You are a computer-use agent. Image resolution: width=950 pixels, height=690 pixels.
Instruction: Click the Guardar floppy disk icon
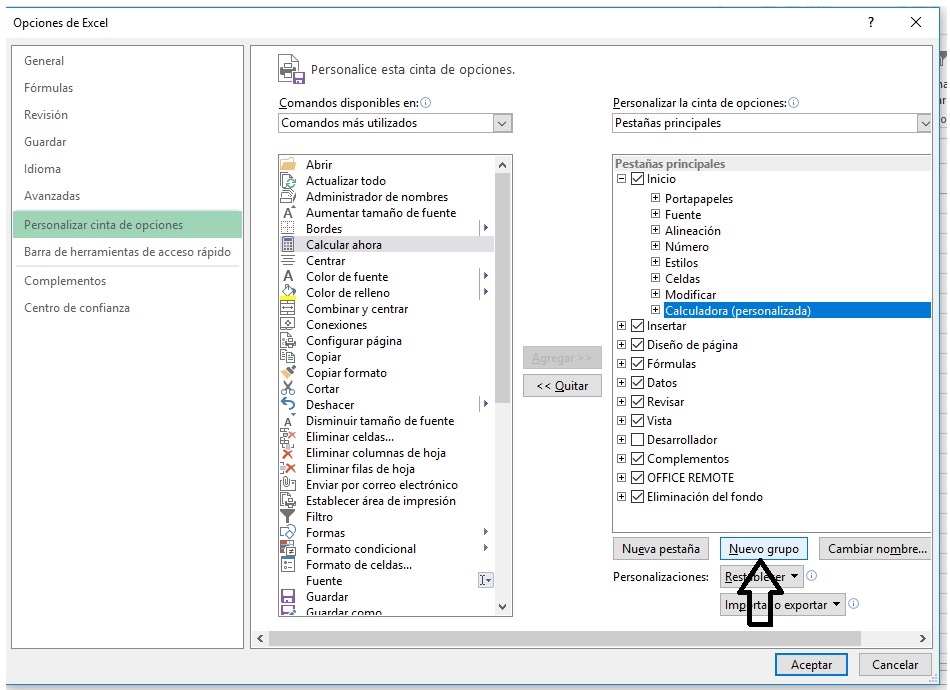(x=288, y=597)
